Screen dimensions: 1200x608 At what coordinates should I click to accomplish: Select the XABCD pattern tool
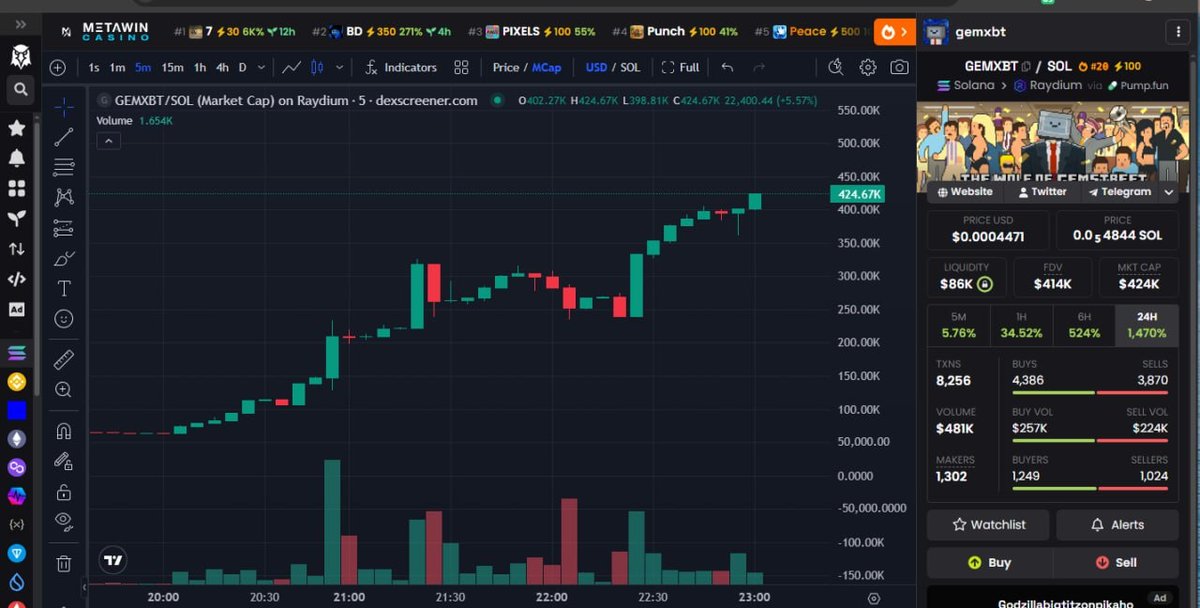coord(64,197)
